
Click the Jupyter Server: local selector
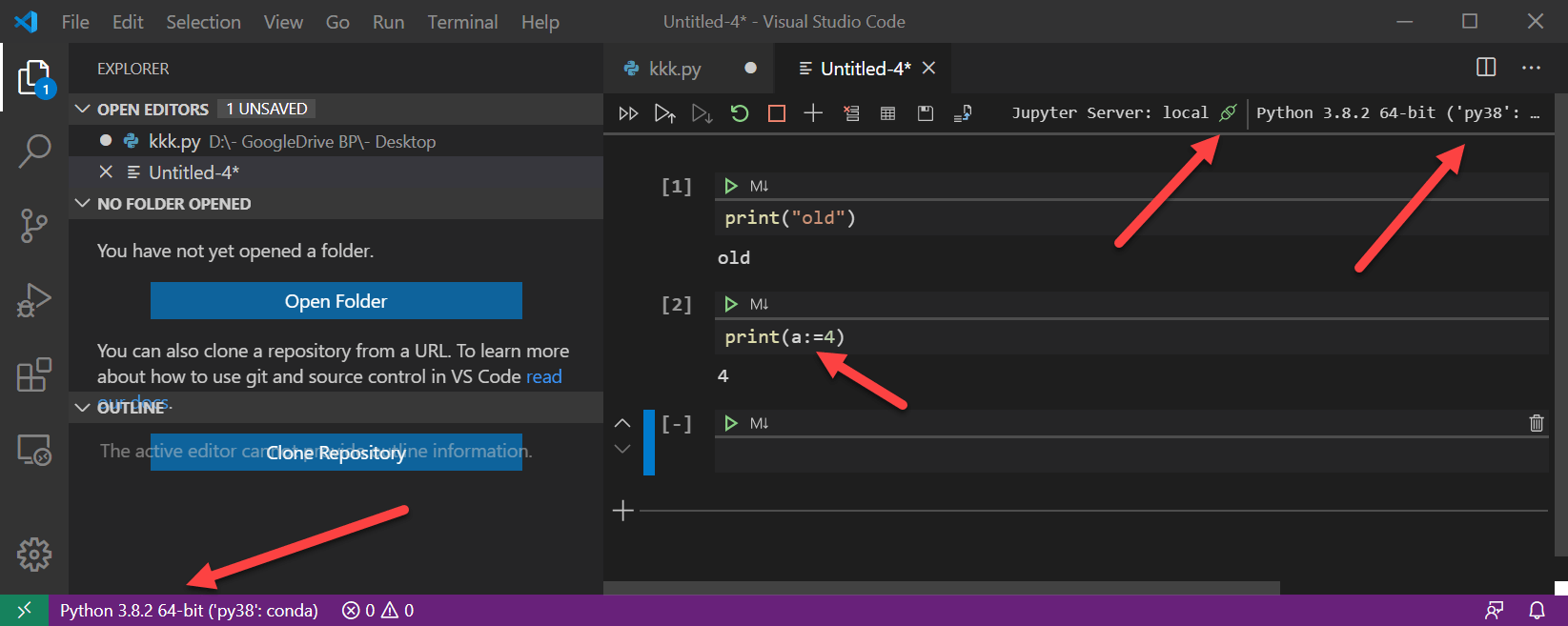(x=1124, y=112)
